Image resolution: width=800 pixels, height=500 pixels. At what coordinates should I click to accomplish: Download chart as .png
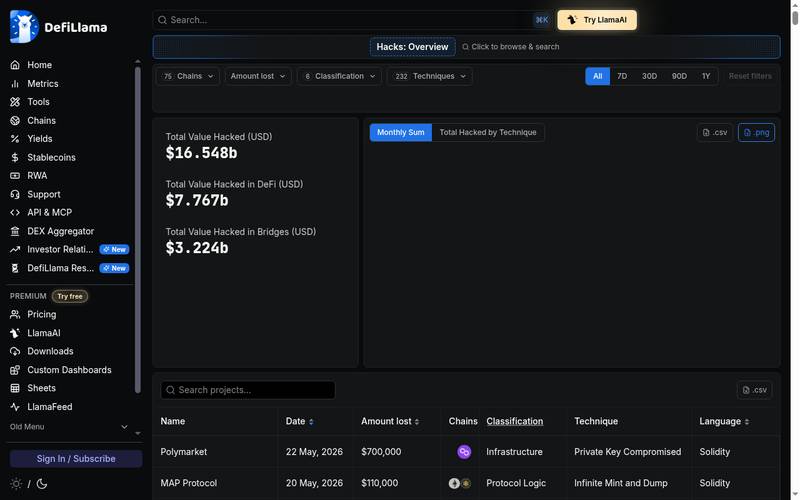tap(756, 133)
